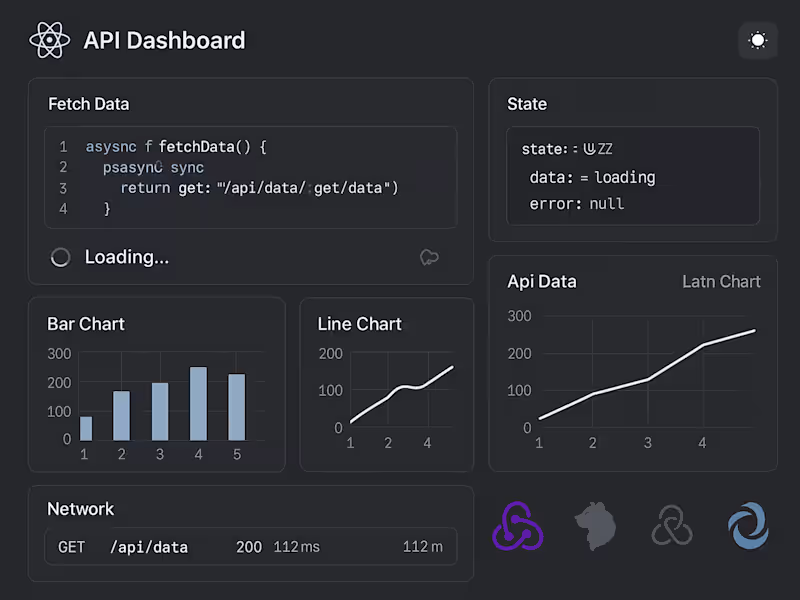Image resolution: width=800 pixels, height=600 pixels.
Task: Select the purple Redux logo icon
Action: [x=517, y=527]
